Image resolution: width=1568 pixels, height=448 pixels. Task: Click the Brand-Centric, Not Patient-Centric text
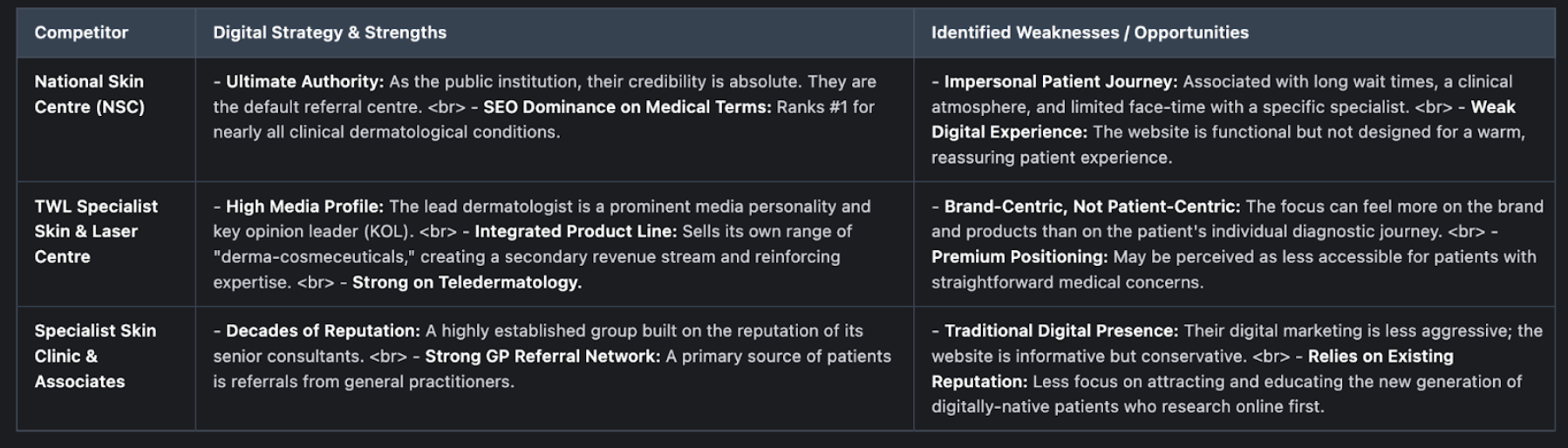[1092, 207]
